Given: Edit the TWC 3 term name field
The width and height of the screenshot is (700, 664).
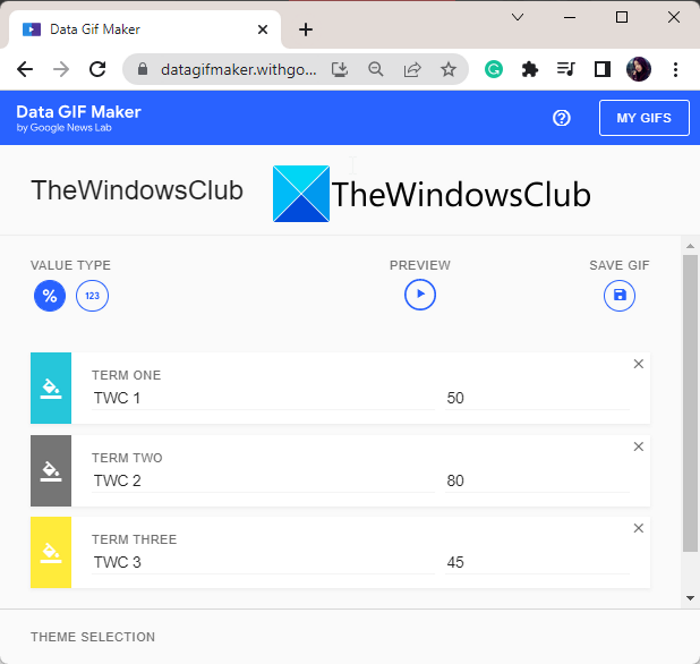Looking at the screenshot, I should pos(263,562).
